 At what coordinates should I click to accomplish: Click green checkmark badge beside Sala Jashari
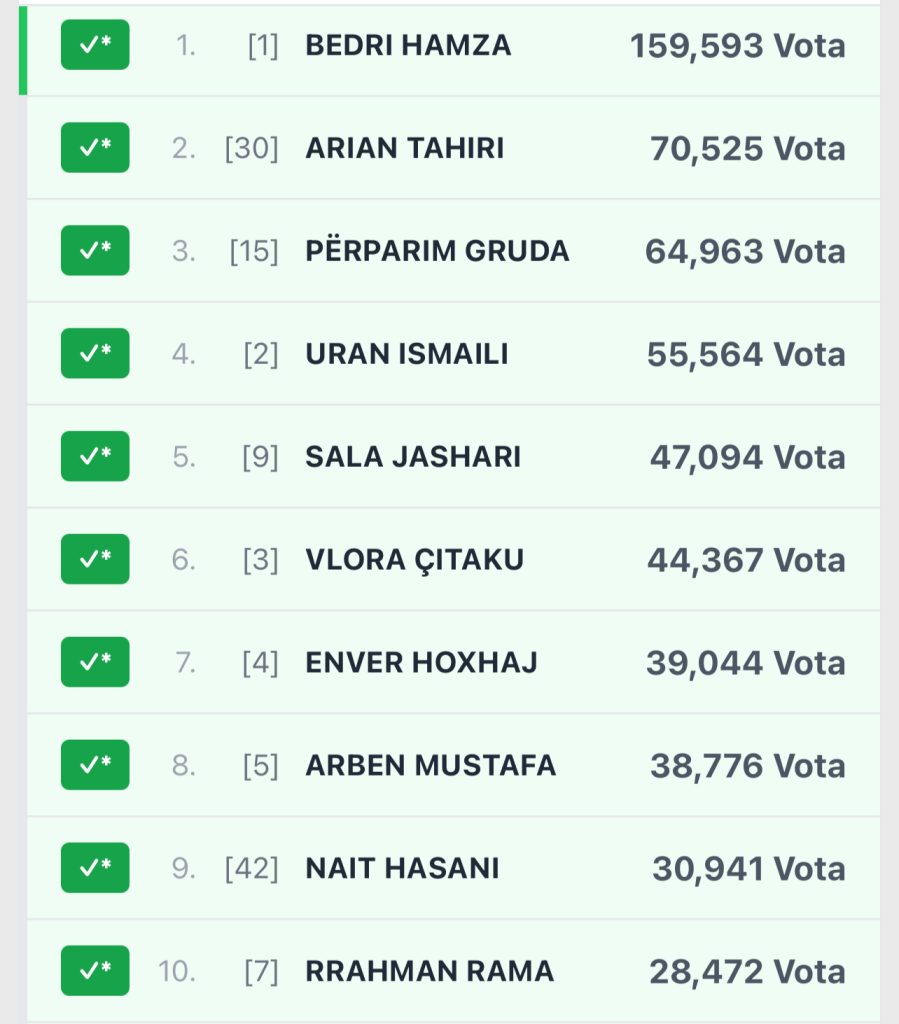(x=95, y=457)
